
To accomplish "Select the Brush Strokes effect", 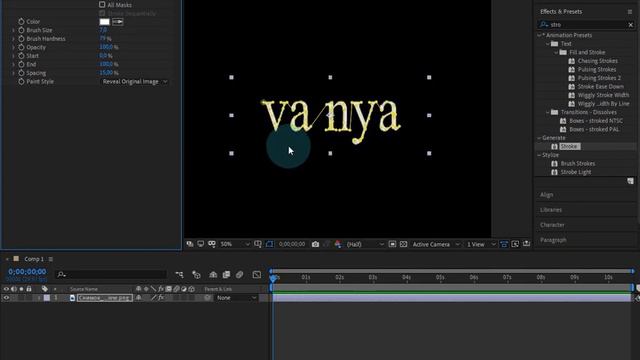I will click(578, 164).
